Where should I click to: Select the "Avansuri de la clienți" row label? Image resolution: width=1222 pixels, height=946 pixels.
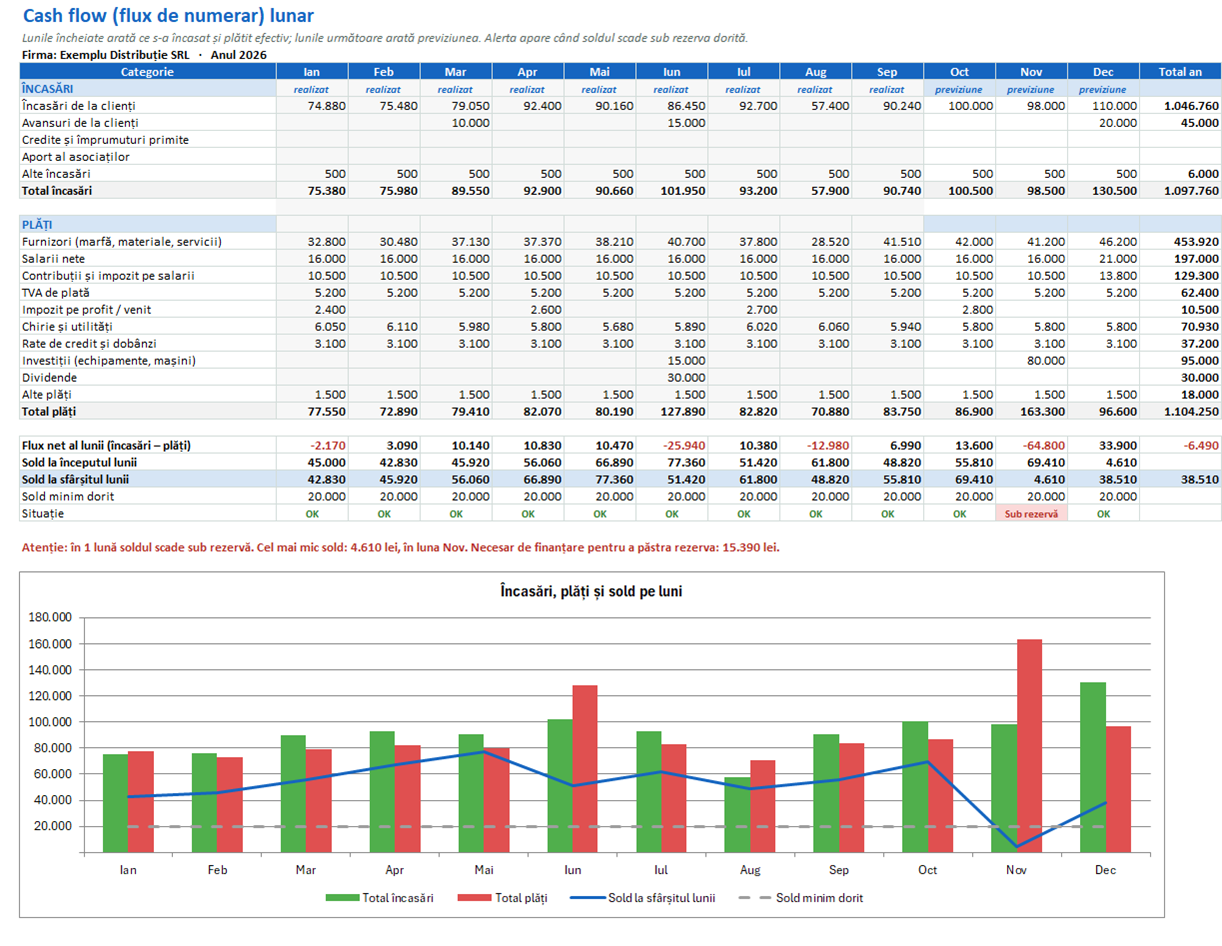tap(80, 122)
